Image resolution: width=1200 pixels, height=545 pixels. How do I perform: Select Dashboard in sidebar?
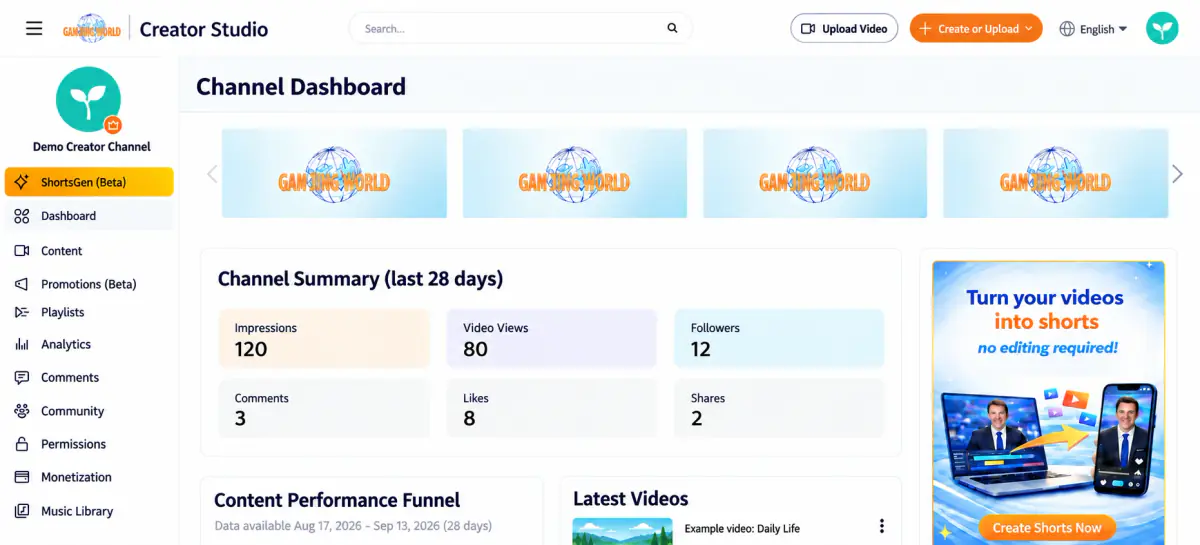pyautogui.click(x=89, y=216)
